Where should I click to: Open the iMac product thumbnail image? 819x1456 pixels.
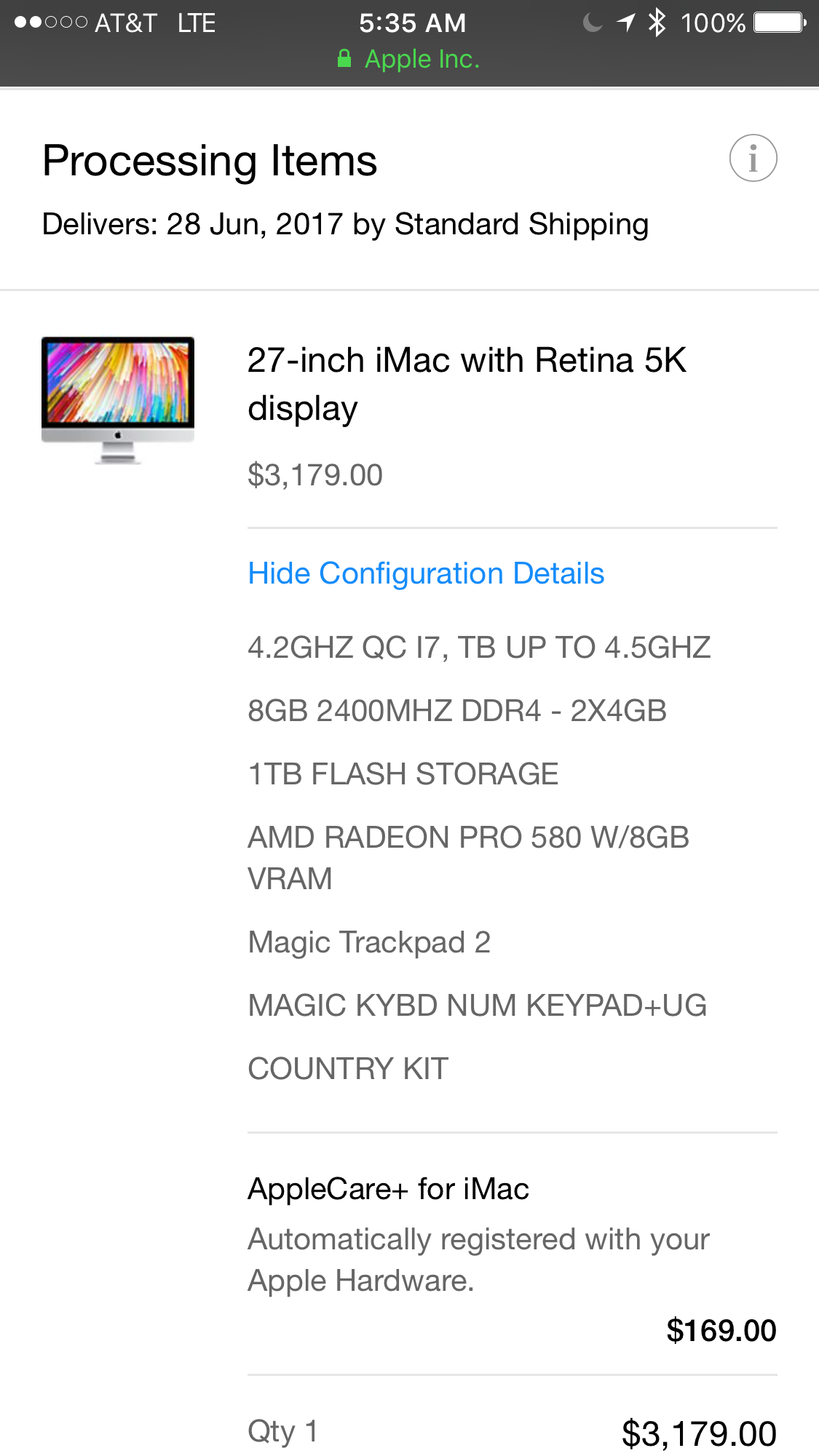118,399
